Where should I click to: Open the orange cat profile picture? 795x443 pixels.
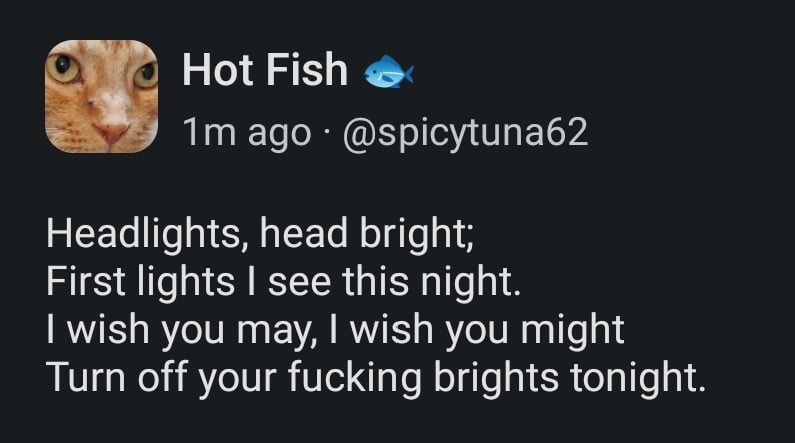(x=103, y=97)
